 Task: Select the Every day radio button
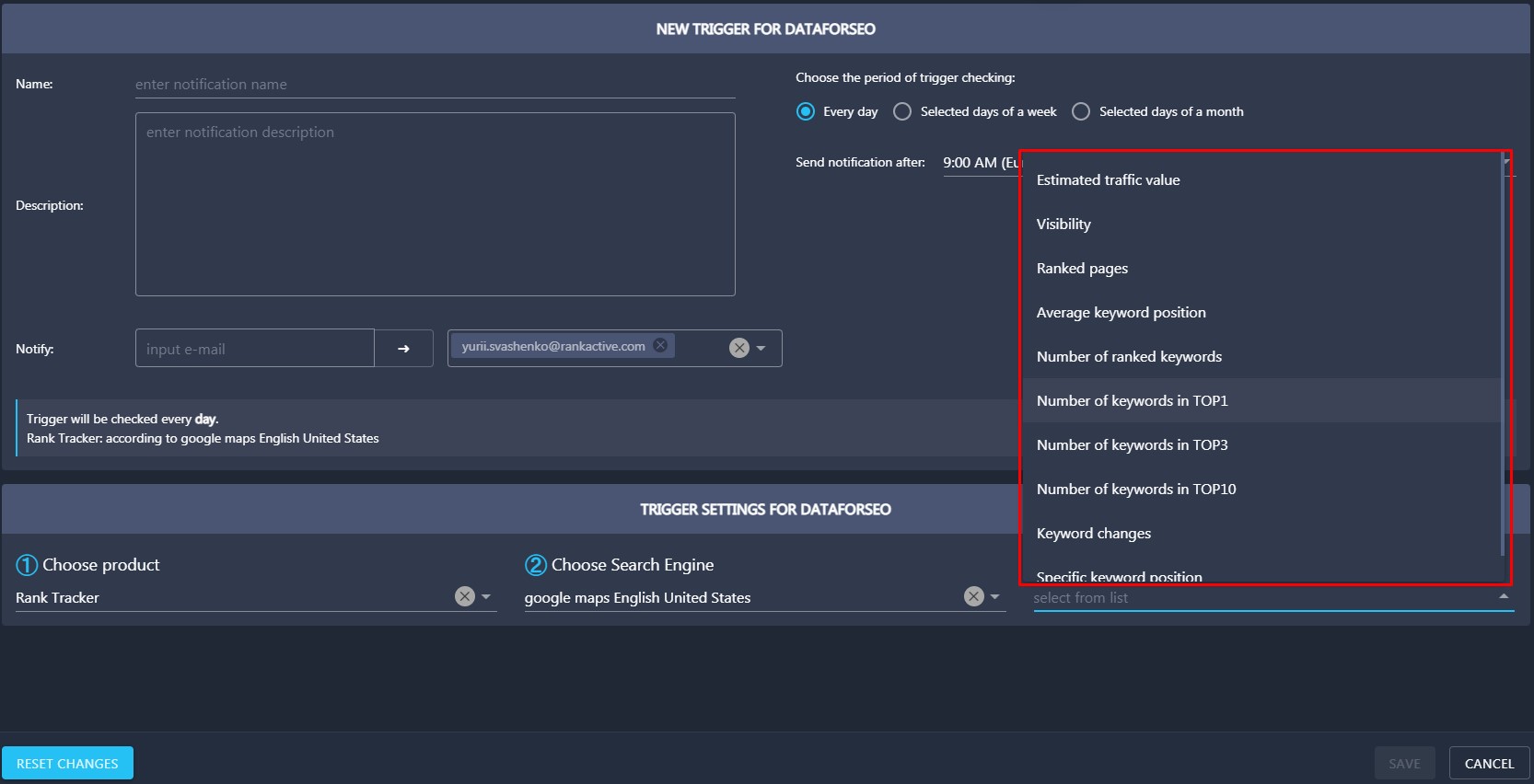coord(806,111)
